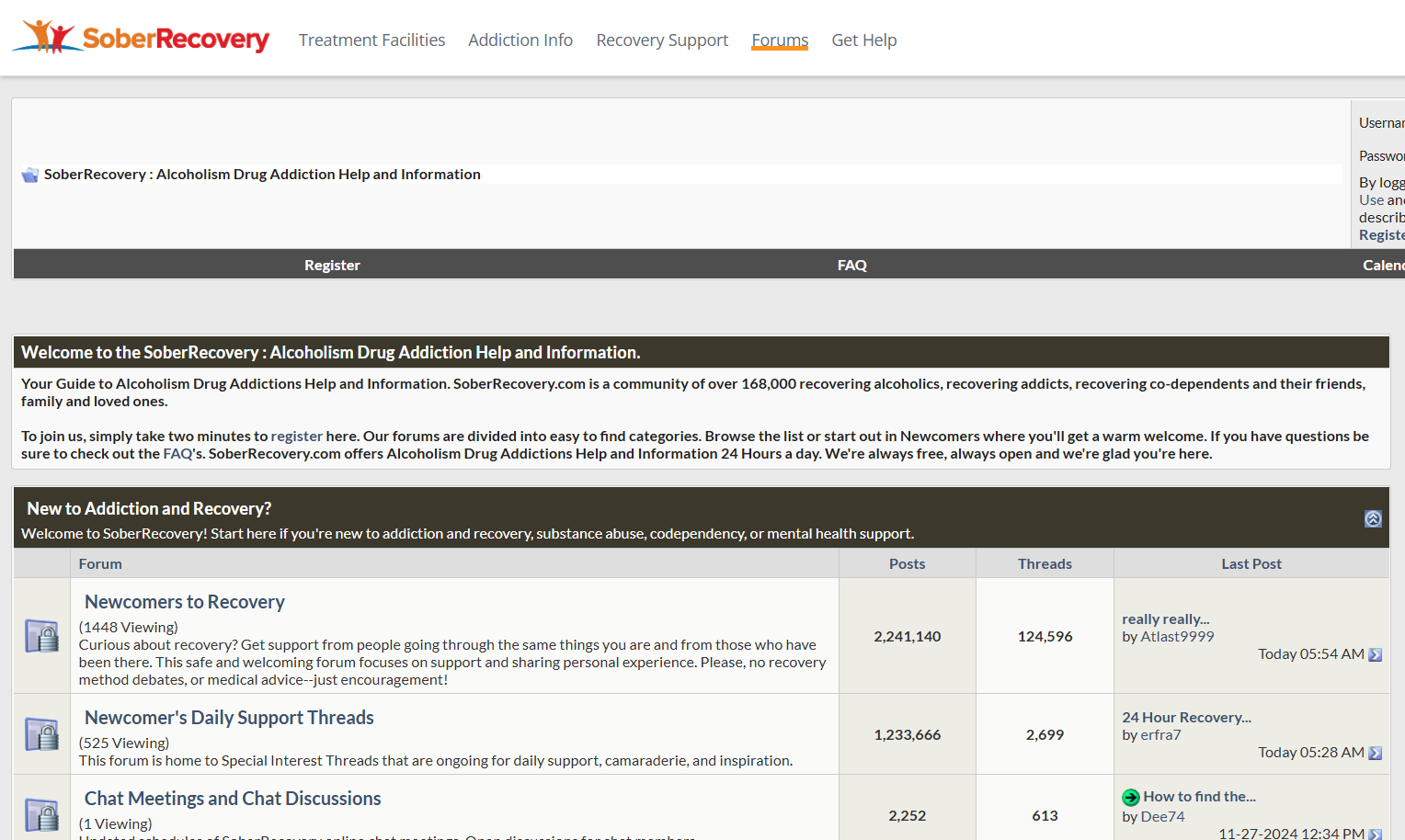Open the Treatment Facilities menu
The height and width of the screenshot is (840, 1405).
371,40
